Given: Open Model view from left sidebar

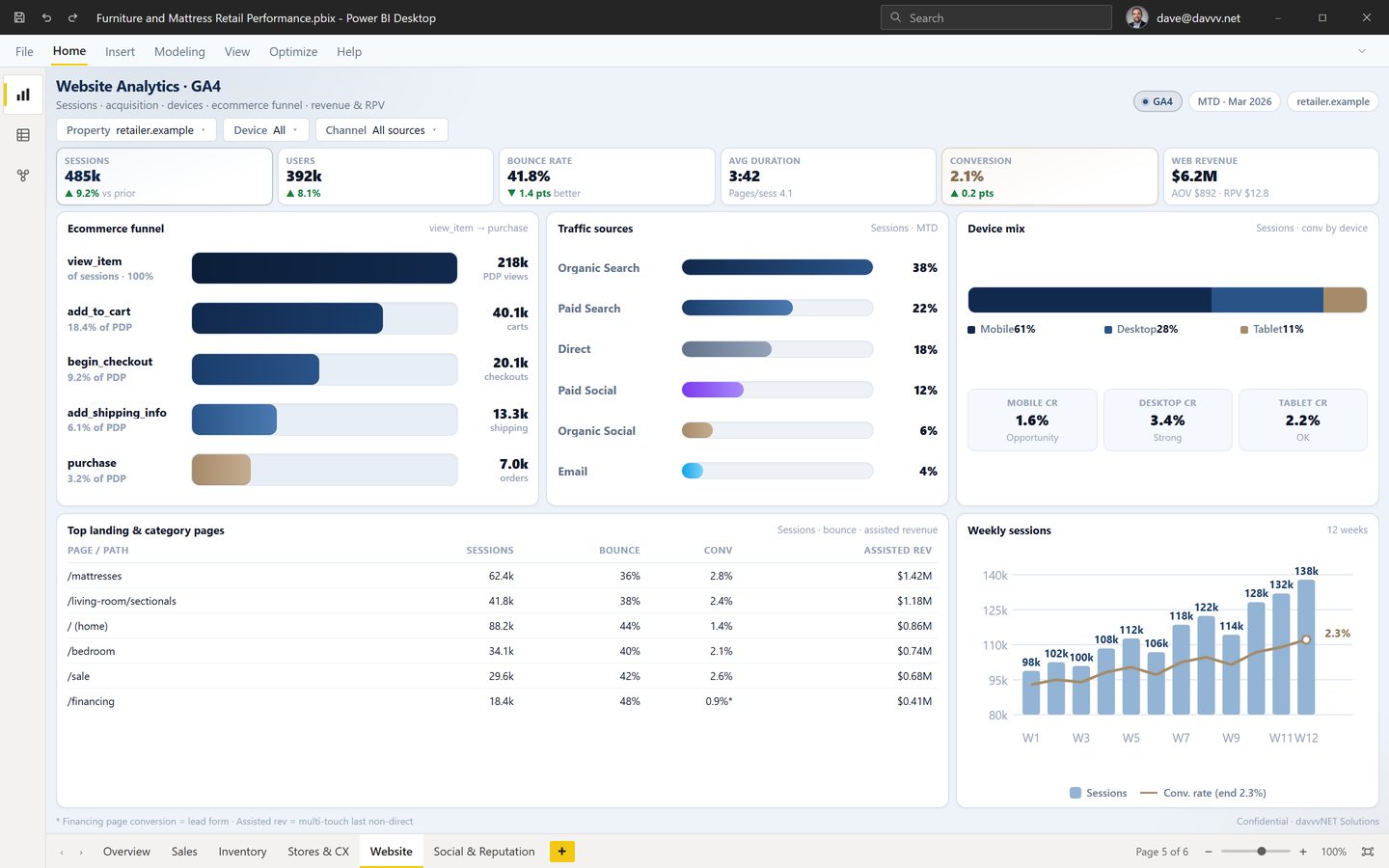Looking at the screenshot, I should (23, 176).
